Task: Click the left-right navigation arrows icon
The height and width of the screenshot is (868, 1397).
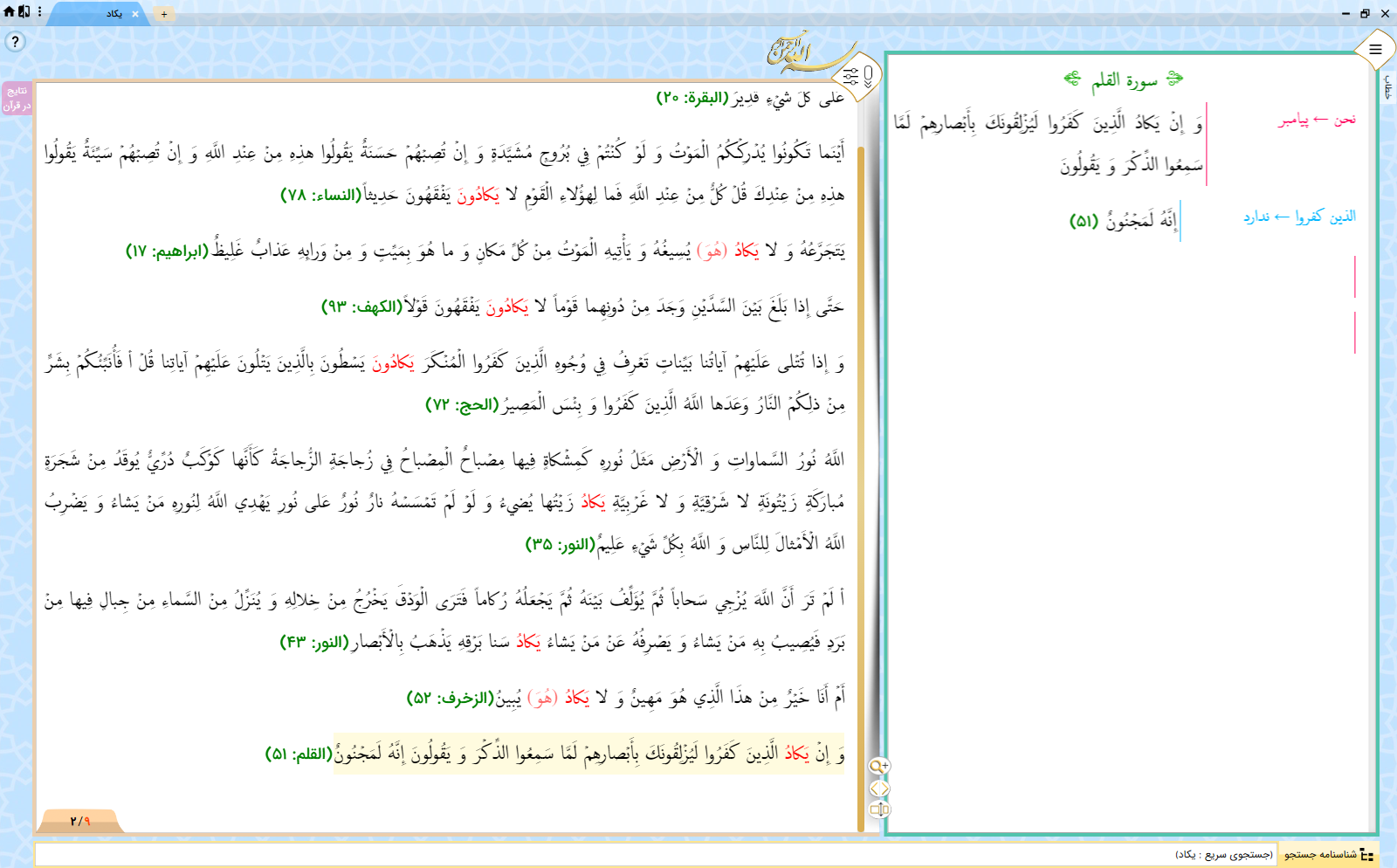Action: click(879, 789)
